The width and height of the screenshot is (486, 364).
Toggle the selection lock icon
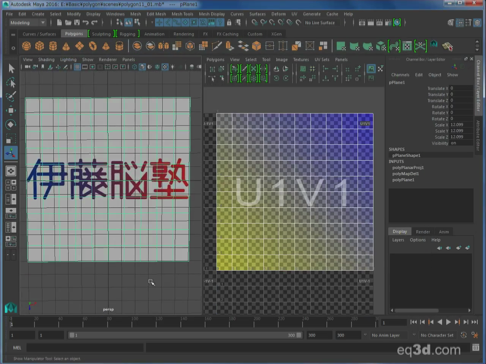pyautogui.click(x=229, y=23)
